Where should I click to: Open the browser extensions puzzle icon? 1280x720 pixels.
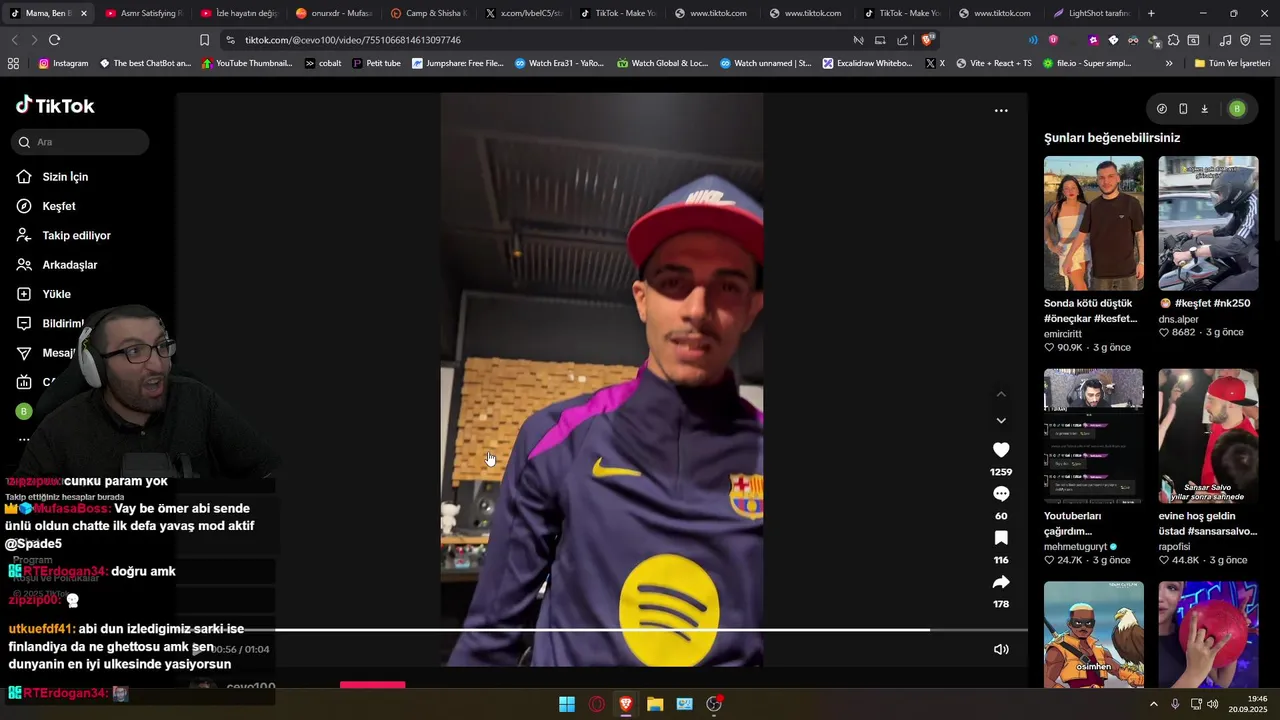[x=1175, y=40]
